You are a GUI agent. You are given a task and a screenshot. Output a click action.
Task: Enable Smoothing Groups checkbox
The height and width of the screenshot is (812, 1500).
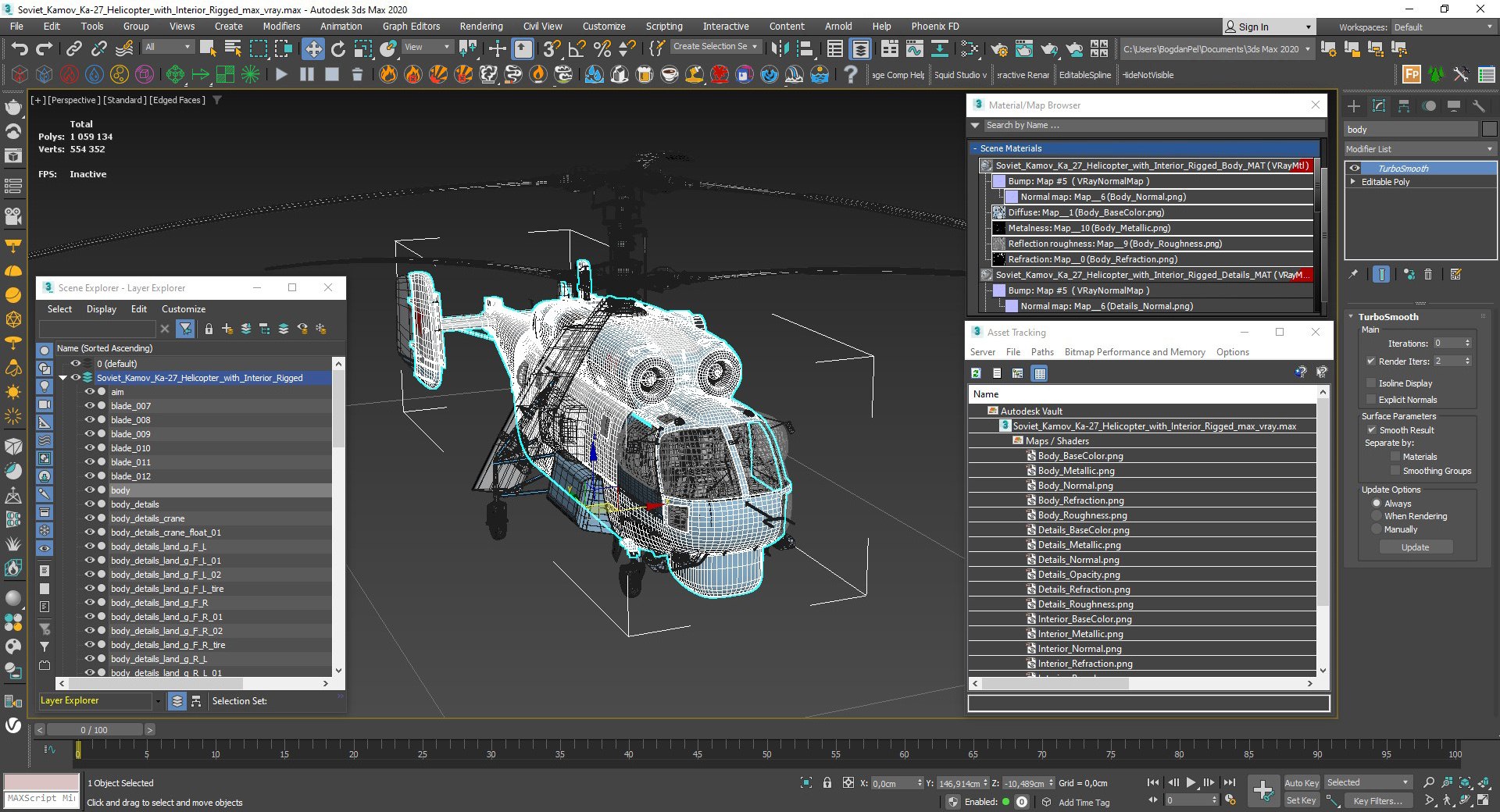pos(1395,471)
